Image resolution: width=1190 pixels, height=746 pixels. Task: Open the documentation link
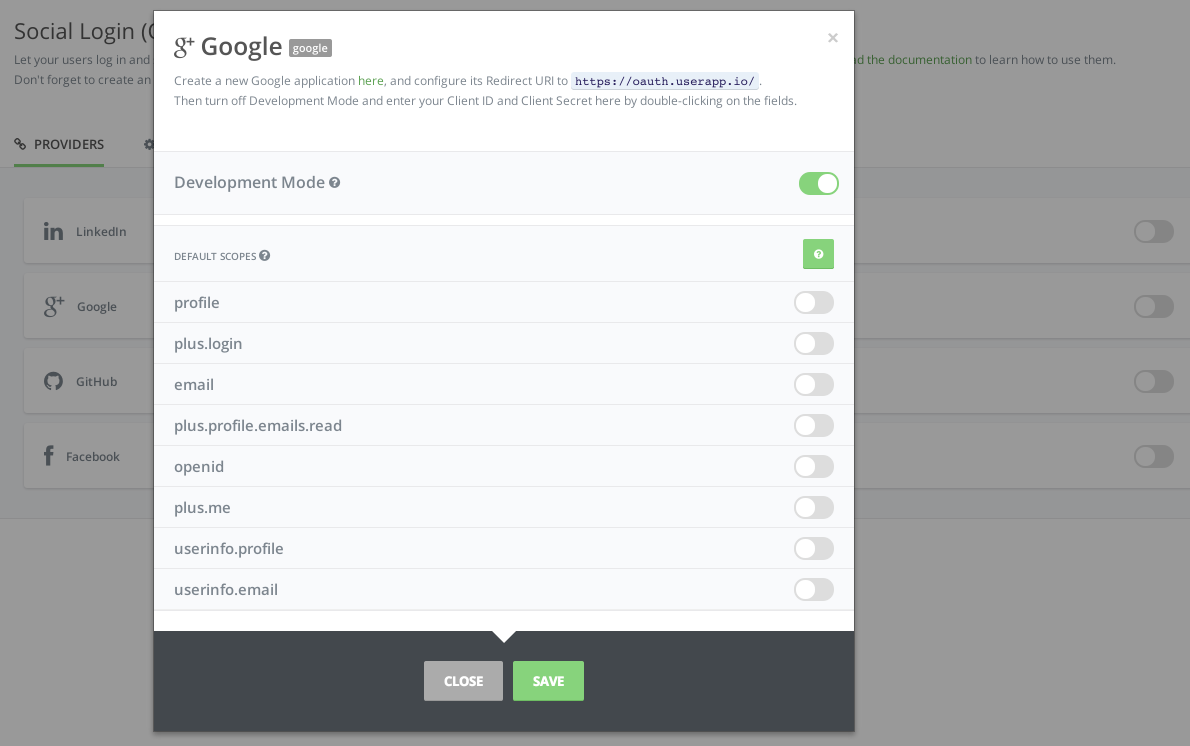click(x=913, y=60)
